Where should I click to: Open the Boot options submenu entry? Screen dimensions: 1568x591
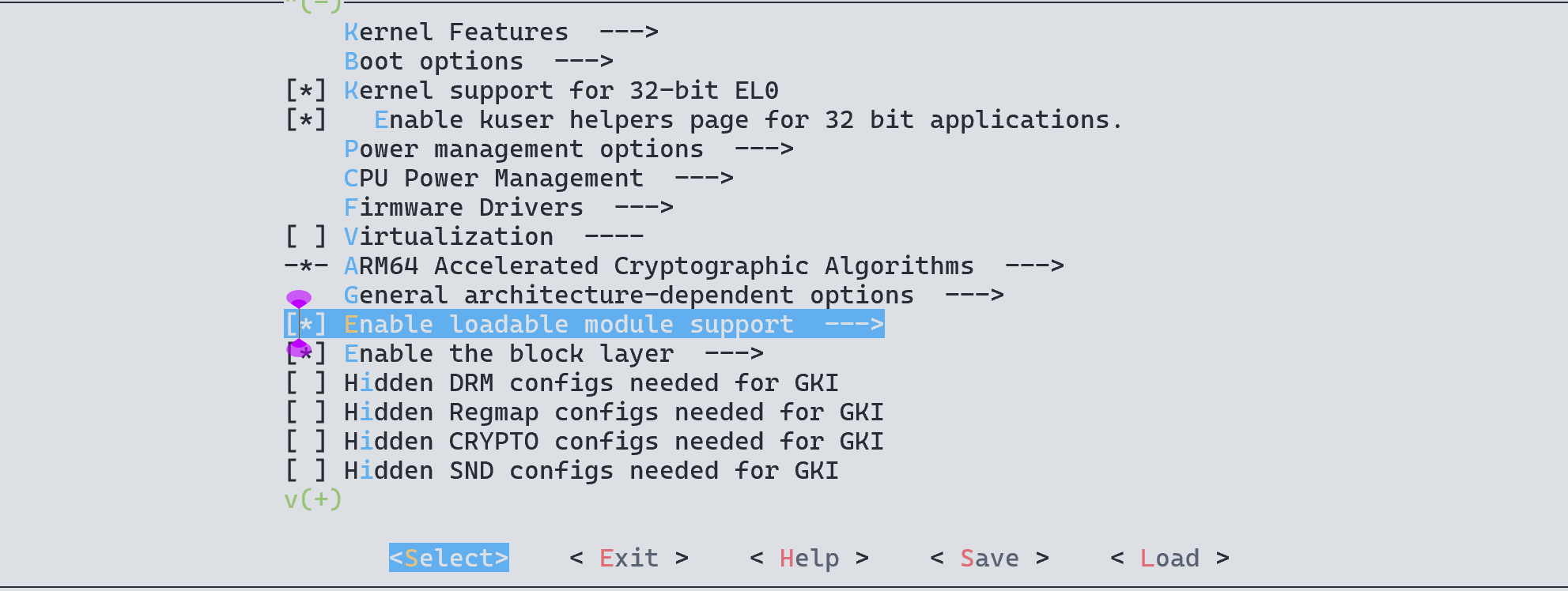coord(433,62)
